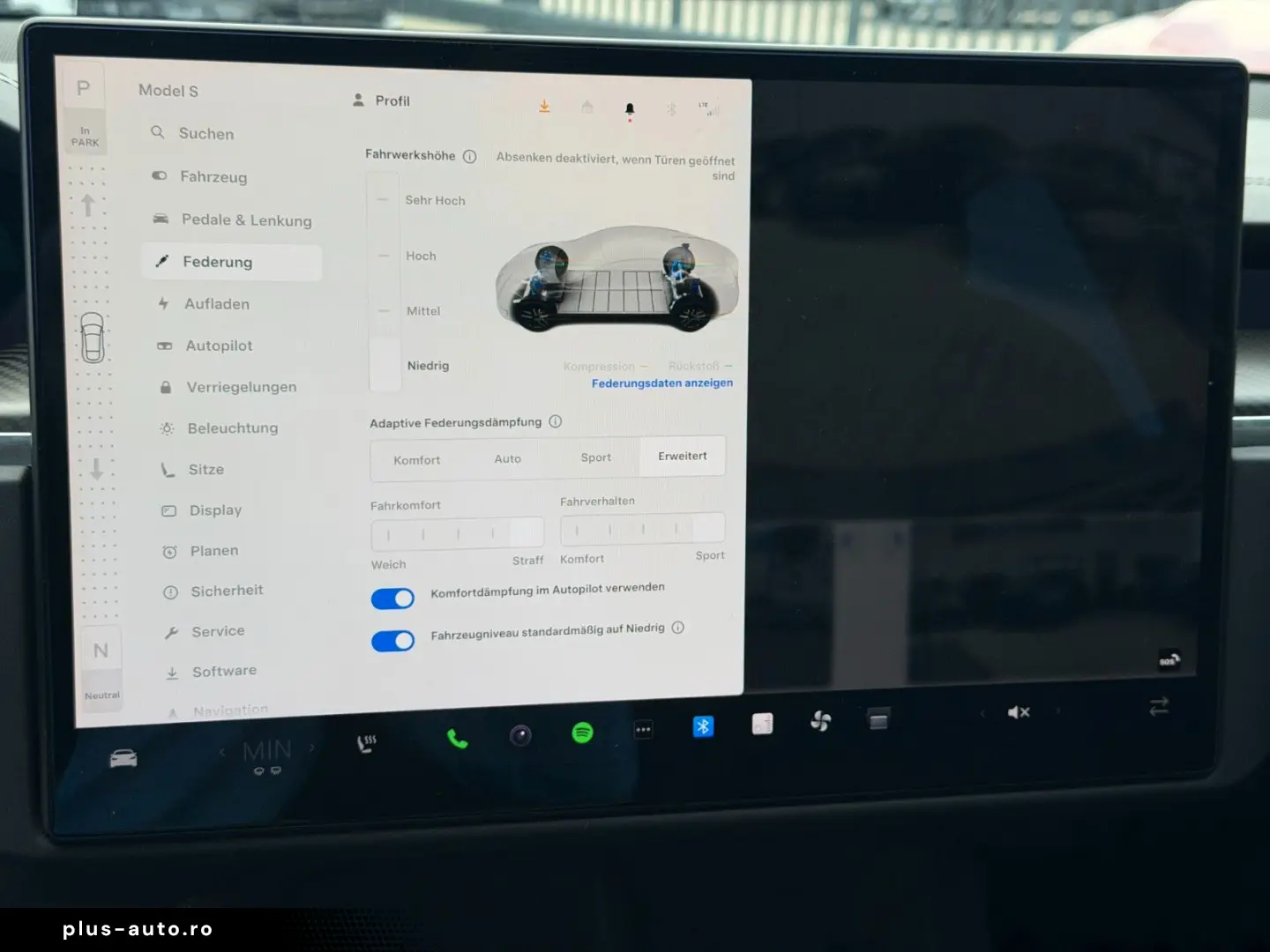Lower volume with left chevron
This screenshot has width=1270, height=952.
[x=982, y=713]
